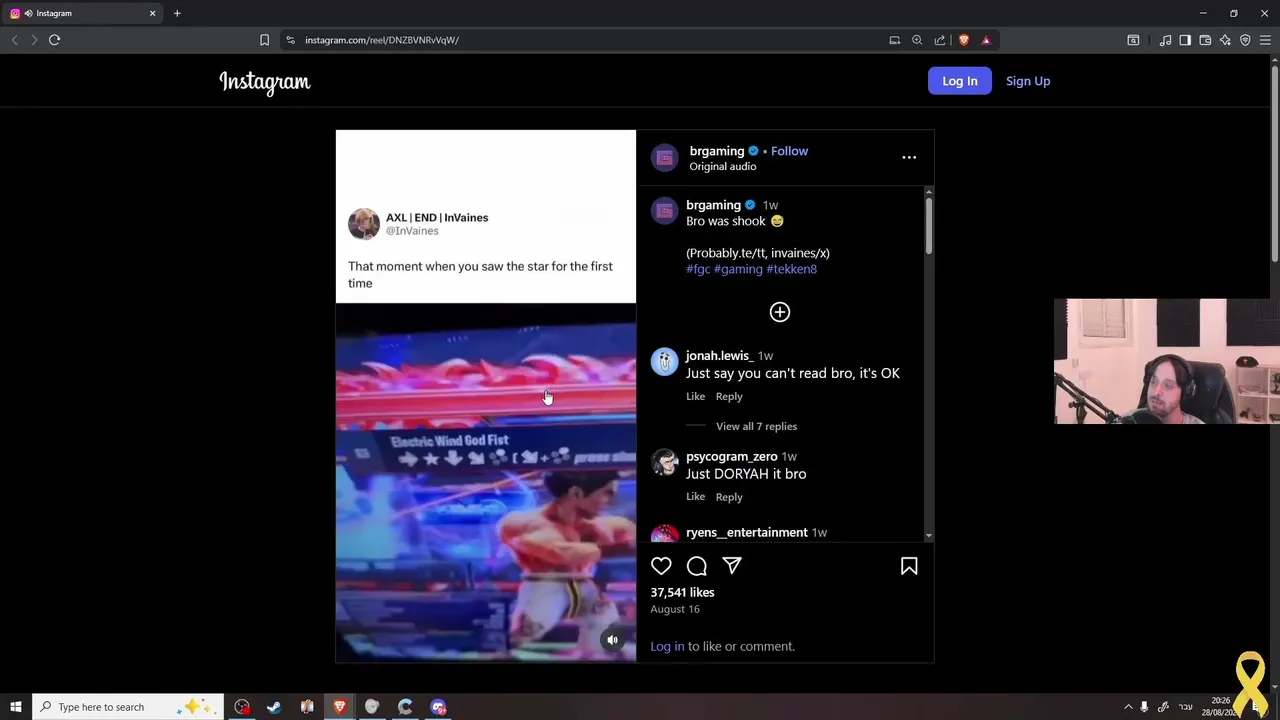The width and height of the screenshot is (1280, 720).
Task: Click the Log In button
Action: coord(960,81)
